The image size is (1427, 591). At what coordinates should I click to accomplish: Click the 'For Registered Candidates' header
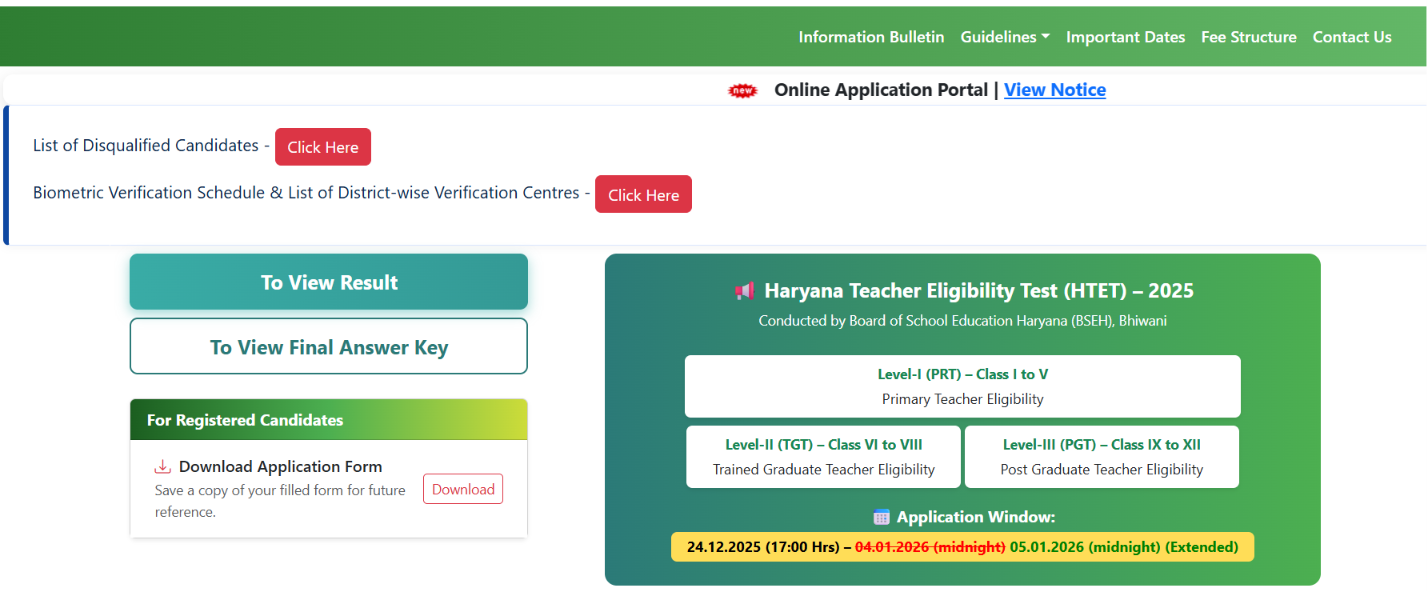coord(329,420)
